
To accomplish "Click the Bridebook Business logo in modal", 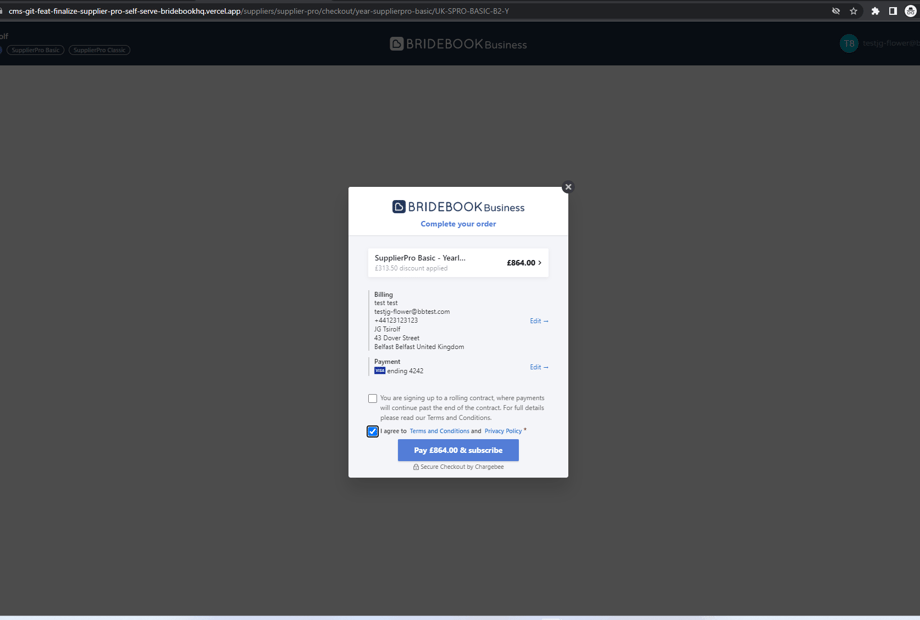I will [x=458, y=206].
